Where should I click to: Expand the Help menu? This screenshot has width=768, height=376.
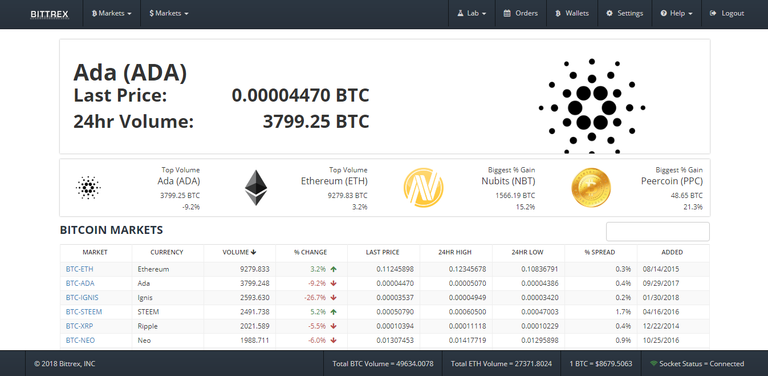(x=676, y=14)
